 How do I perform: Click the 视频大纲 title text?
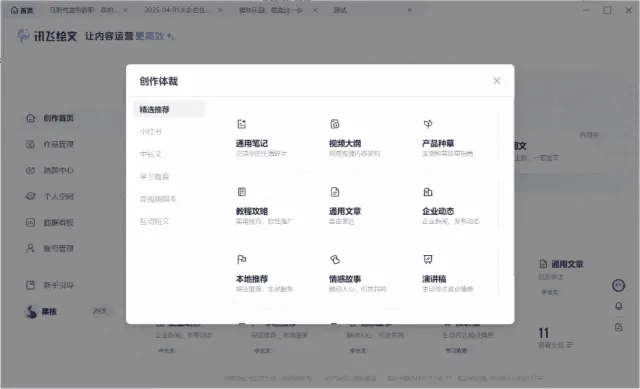(345, 143)
